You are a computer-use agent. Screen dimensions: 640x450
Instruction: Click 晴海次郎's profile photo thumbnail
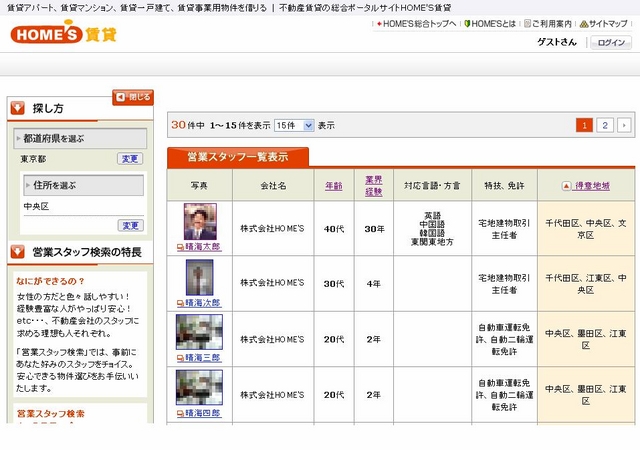point(199,275)
